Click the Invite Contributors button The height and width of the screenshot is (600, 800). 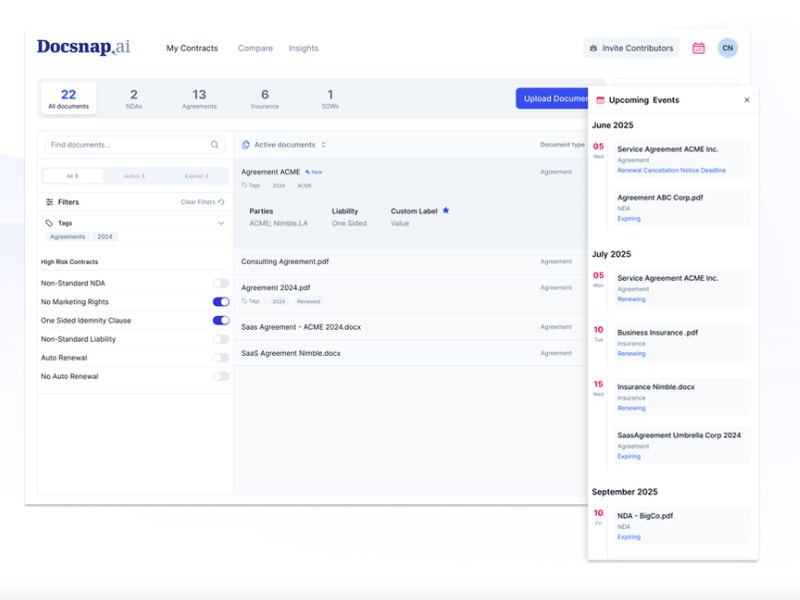coord(631,48)
